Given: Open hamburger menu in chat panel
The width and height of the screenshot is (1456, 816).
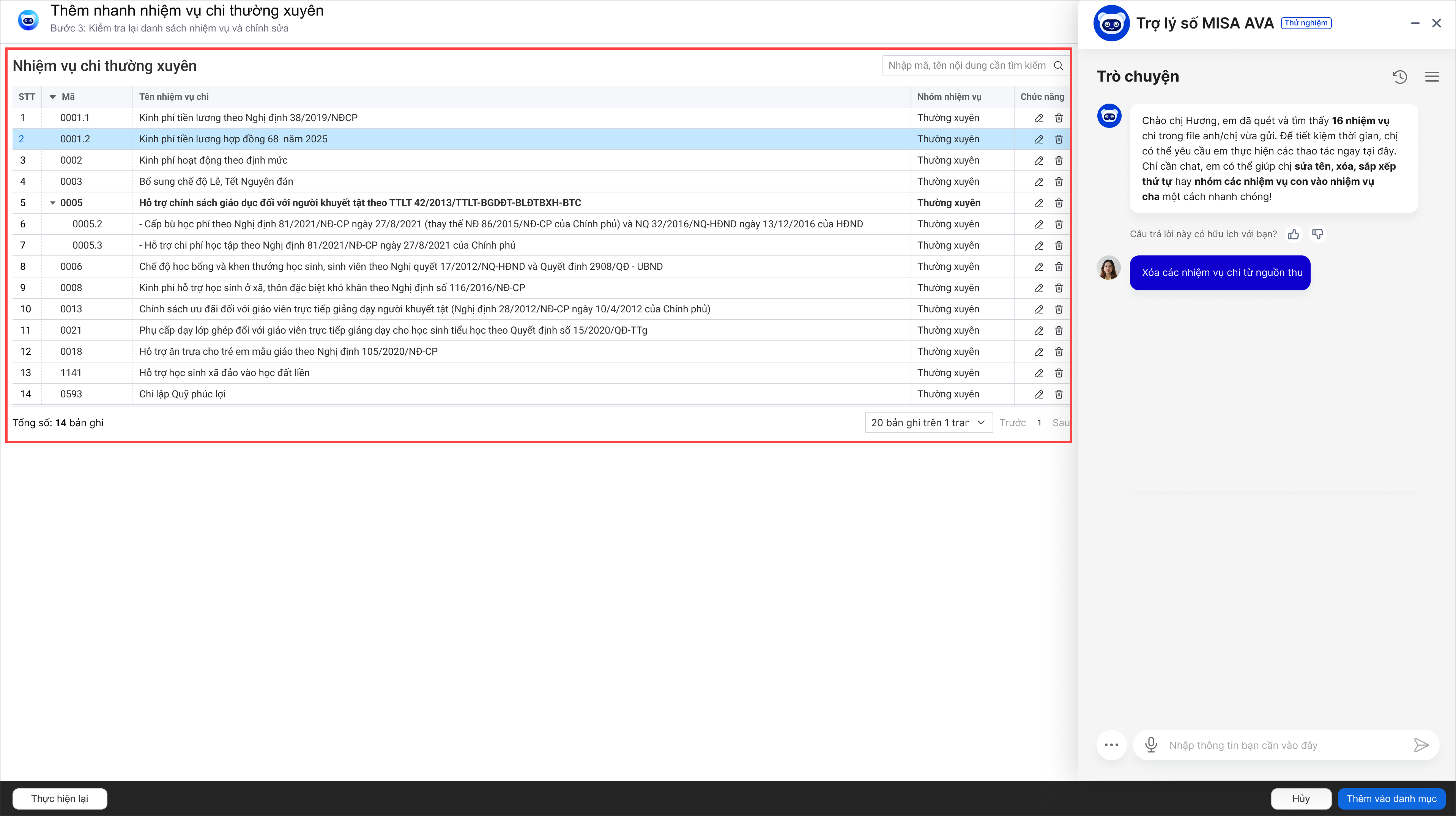Looking at the screenshot, I should coord(1432,77).
